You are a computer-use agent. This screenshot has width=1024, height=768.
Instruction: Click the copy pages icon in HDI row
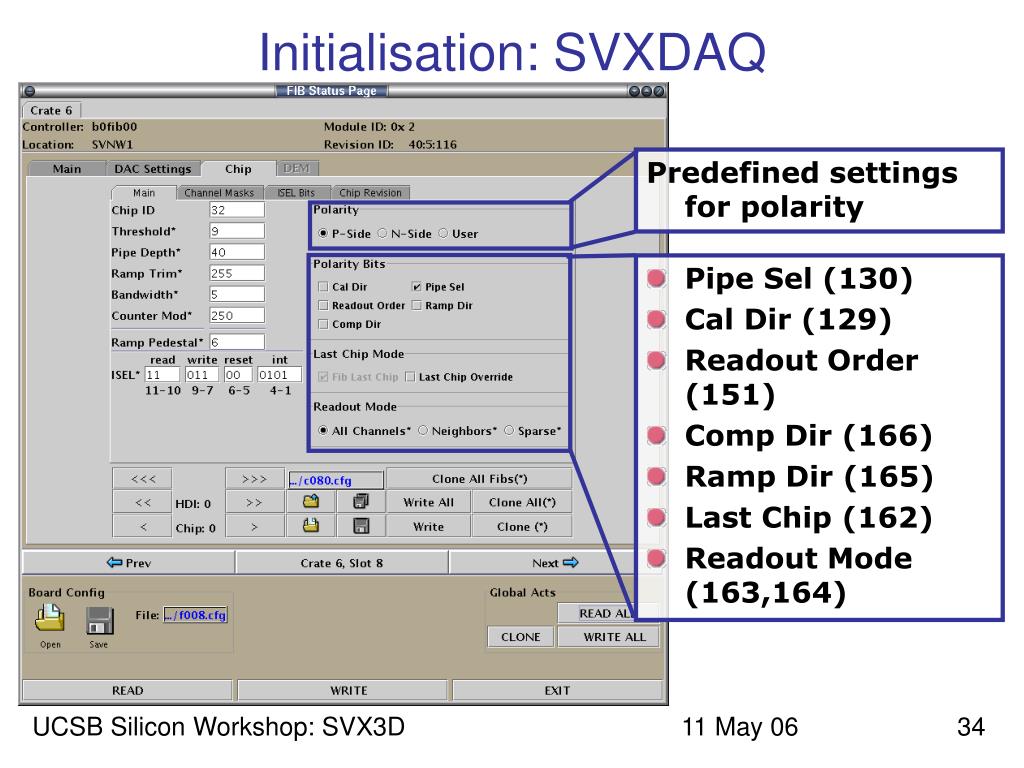pos(360,502)
